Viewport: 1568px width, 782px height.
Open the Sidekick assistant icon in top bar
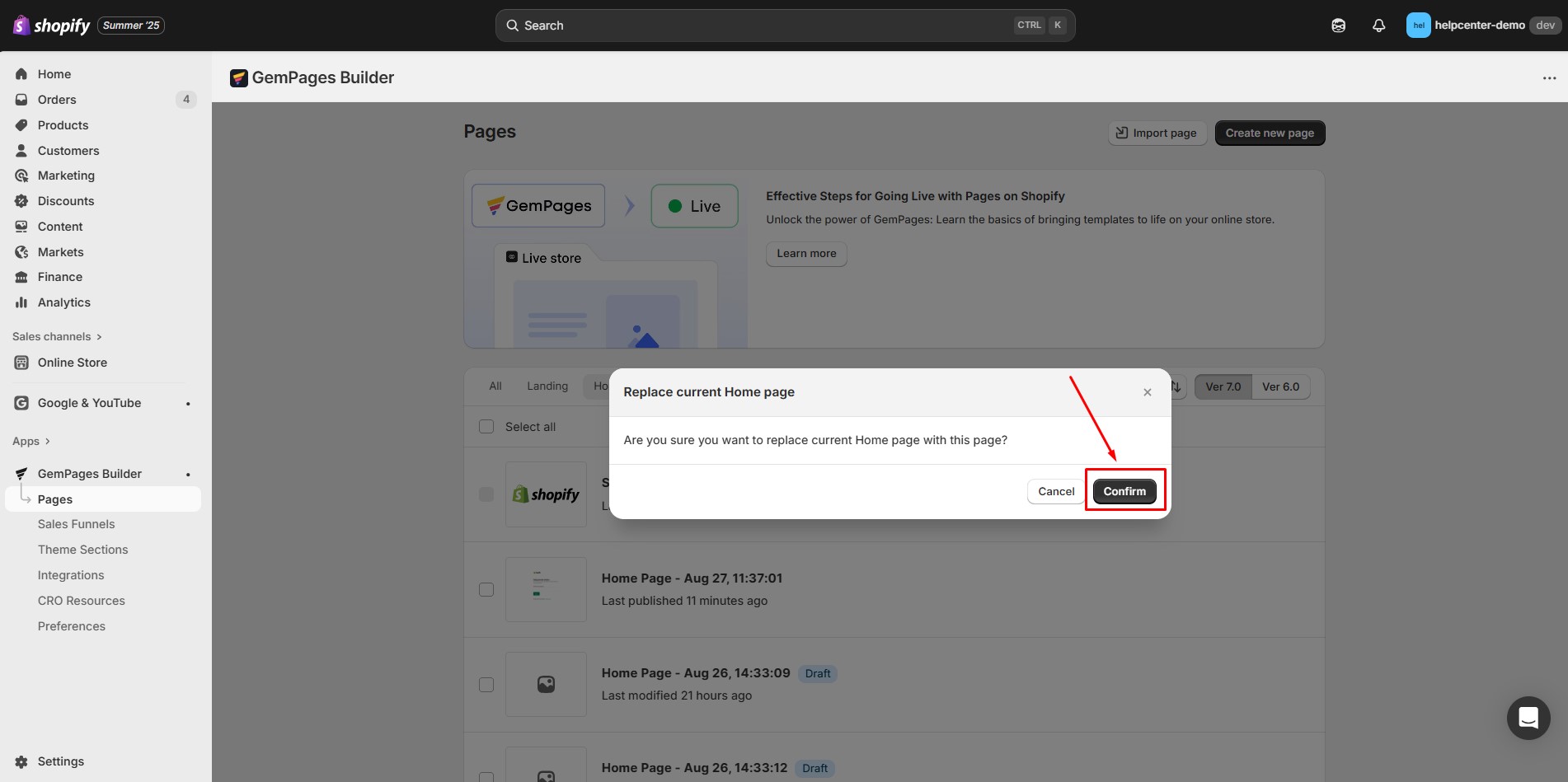pyautogui.click(x=1338, y=26)
